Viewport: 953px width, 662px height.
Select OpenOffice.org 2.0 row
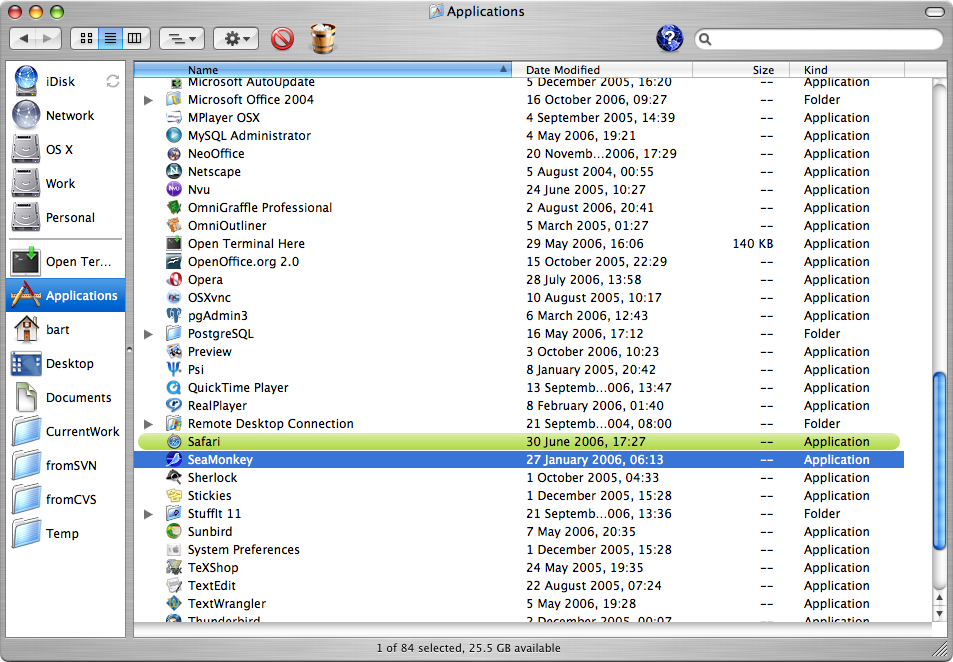coord(519,261)
